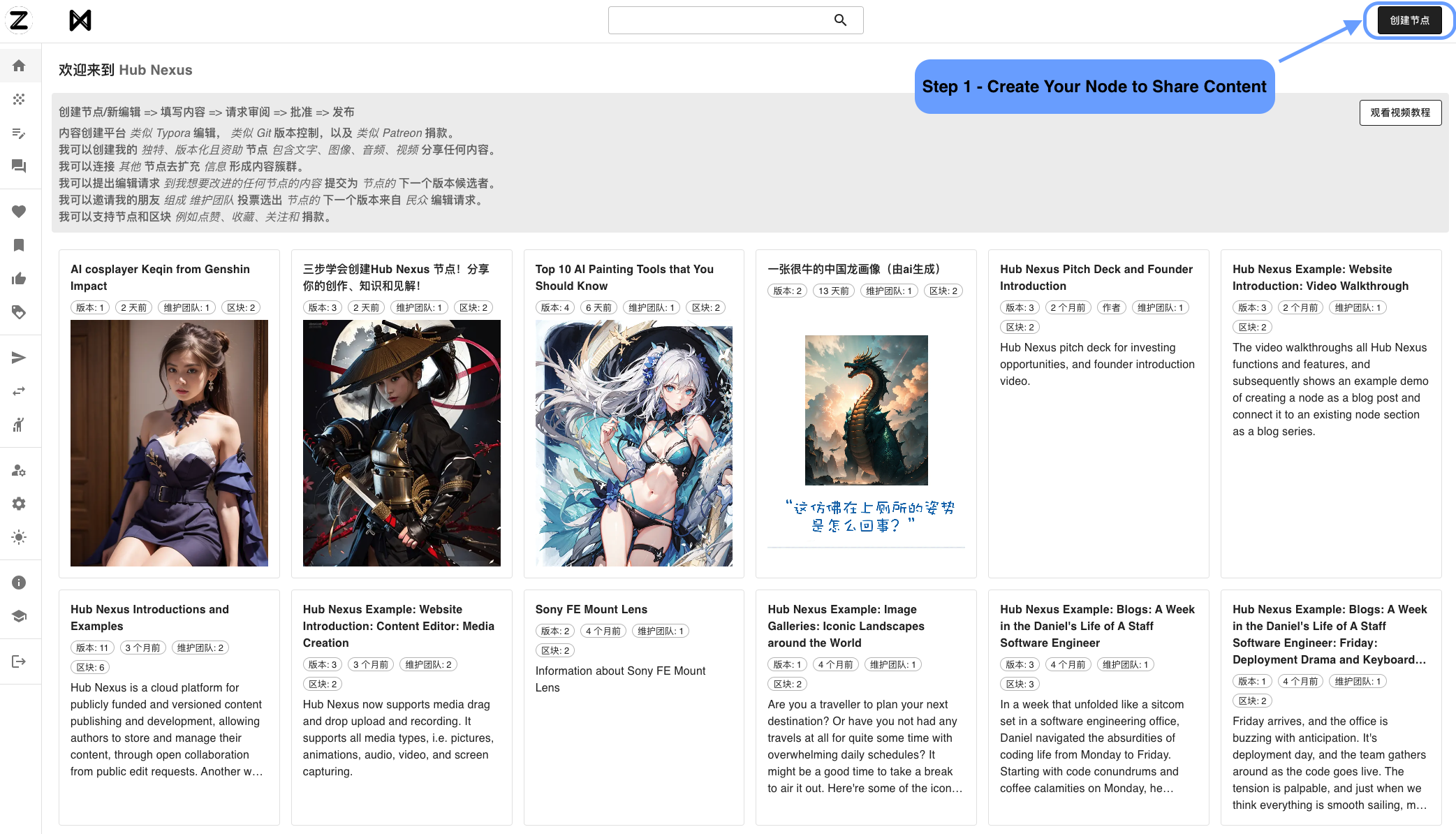Click the 'The video walkthroughs all Hub Nexus' description

pos(1330,389)
